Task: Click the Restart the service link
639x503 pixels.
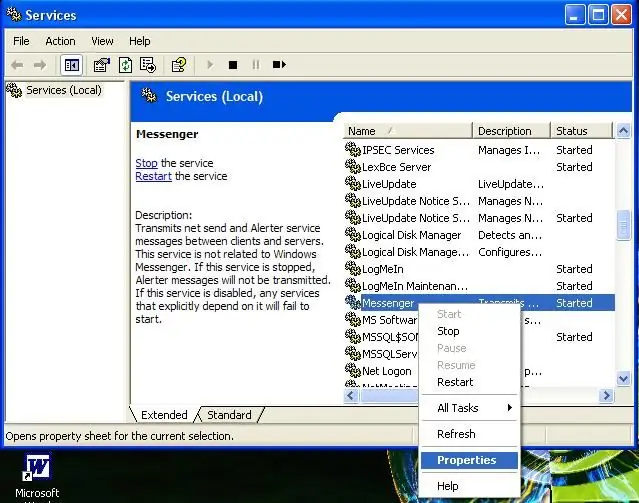Action: tap(153, 176)
